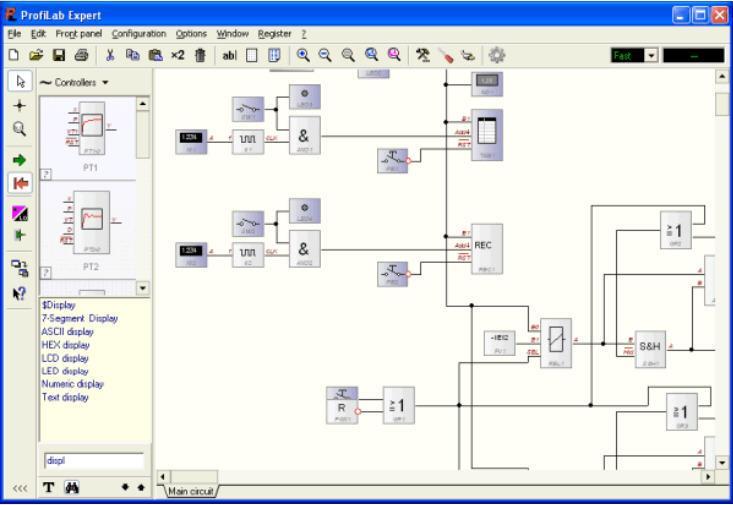Collapse sidebar with triple chevron
Viewport: 733px width, 505px height.
point(20,489)
